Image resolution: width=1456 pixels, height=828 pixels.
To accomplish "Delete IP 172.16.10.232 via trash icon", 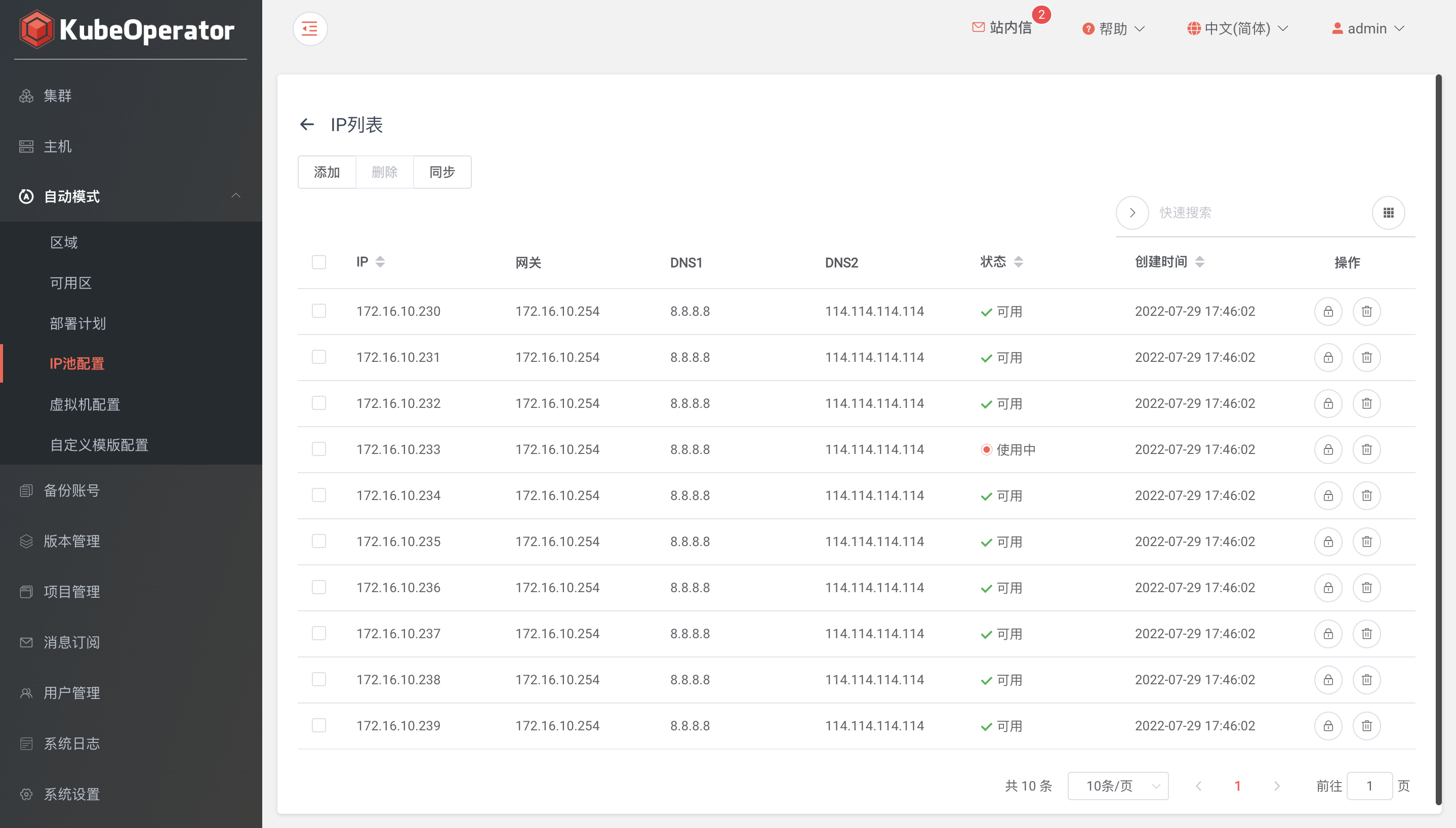I will coord(1367,404).
